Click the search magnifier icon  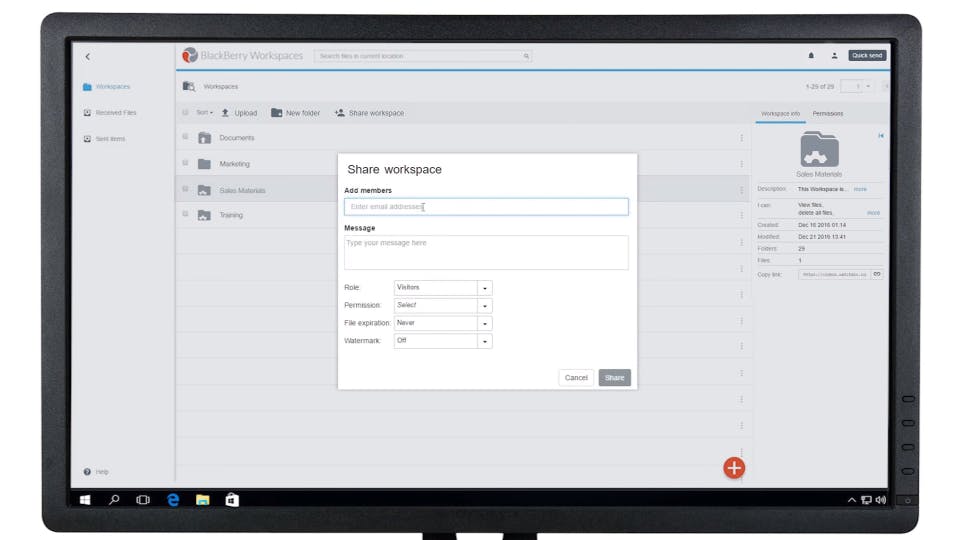[x=526, y=56]
